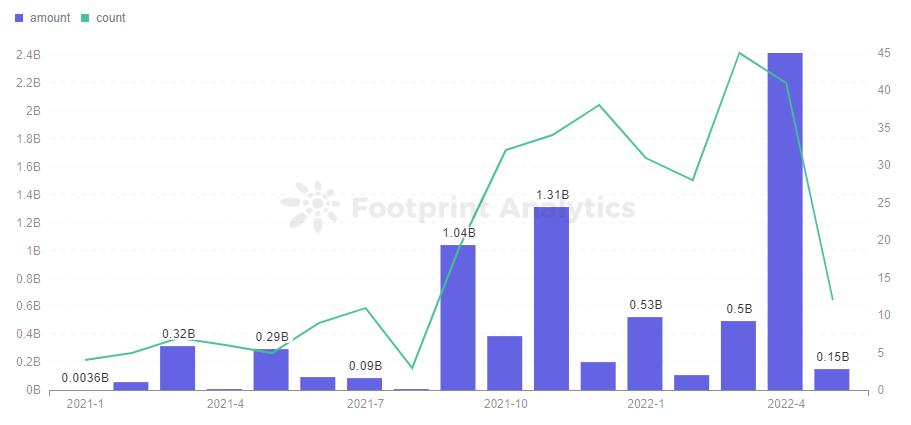The height and width of the screenshot is (425, 911).
Task: Click the purple amount legend swatch
Action: tap(19, 18)
